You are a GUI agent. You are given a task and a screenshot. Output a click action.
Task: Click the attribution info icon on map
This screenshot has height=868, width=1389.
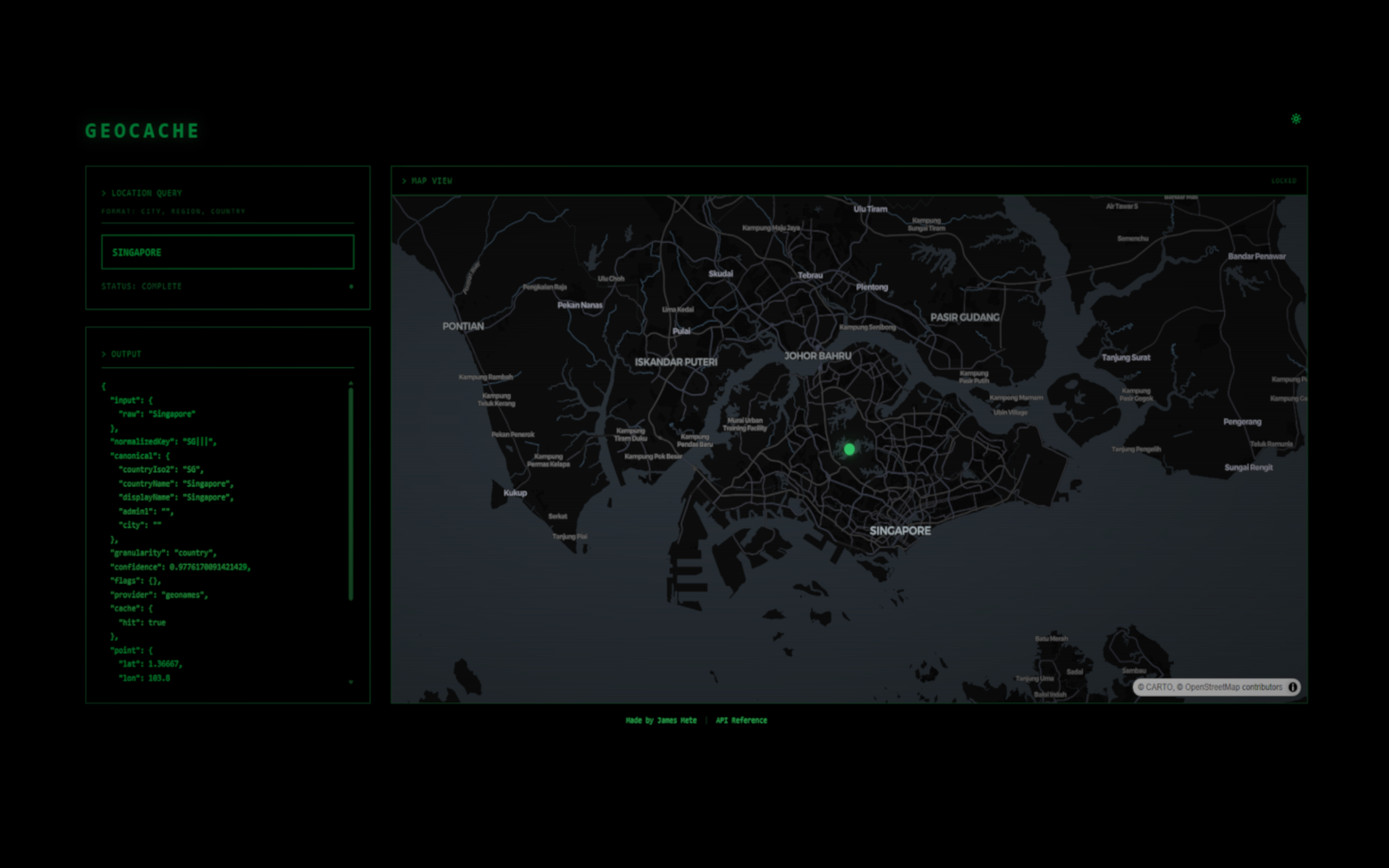[1293, 687]
